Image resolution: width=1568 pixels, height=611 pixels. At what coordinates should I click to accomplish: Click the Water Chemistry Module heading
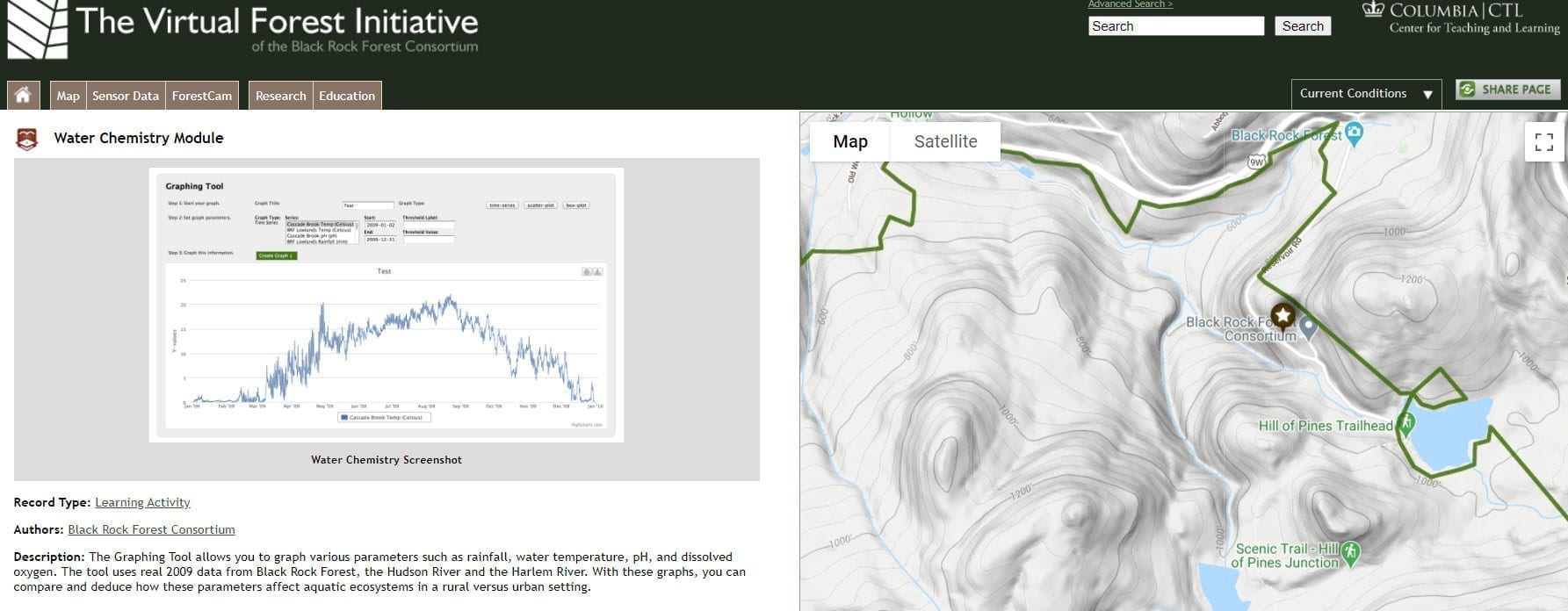(x=139, y=138)
